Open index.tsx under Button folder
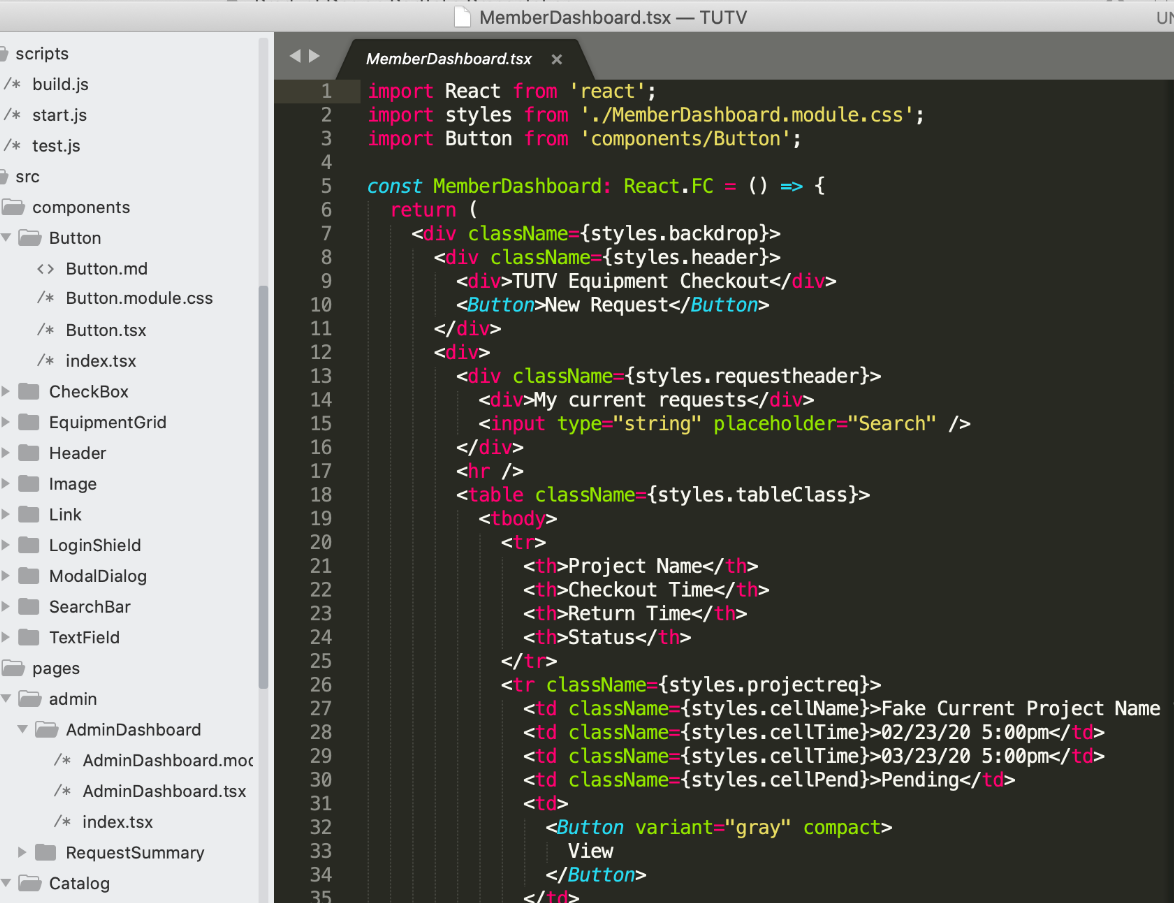The height and width of the screenshot is (903, 1174). click(x=100, y=360)
